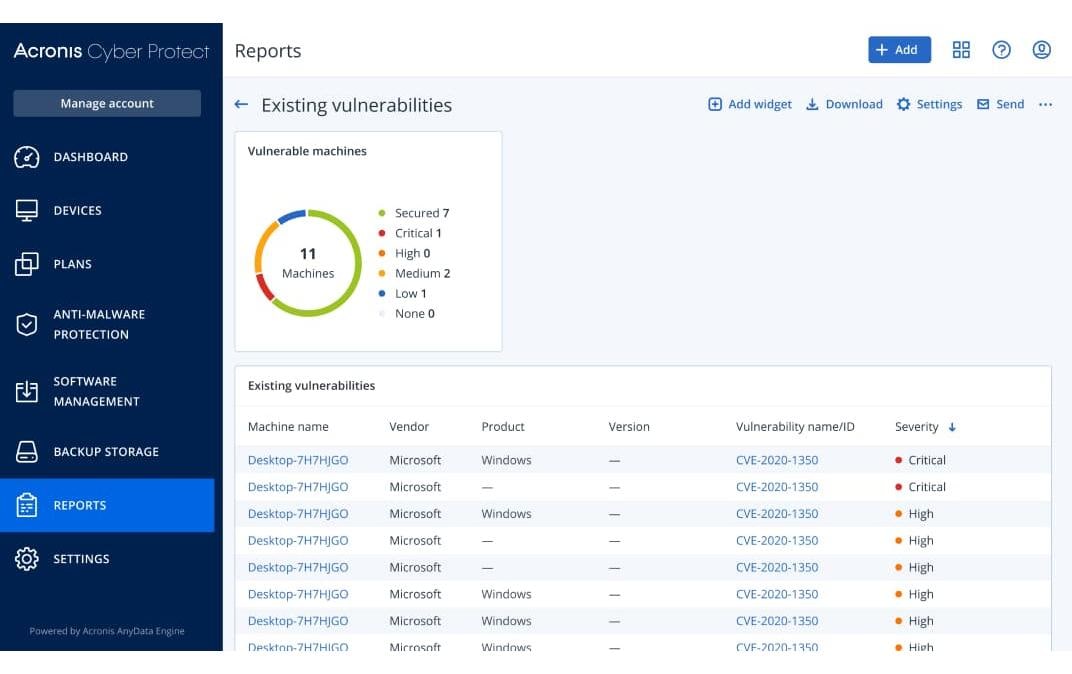The height and width of the screenshot is (674, 1072).
Task: Open Software Management icon in sidebar
Action: pyautogui.click(x=27, y=392)
